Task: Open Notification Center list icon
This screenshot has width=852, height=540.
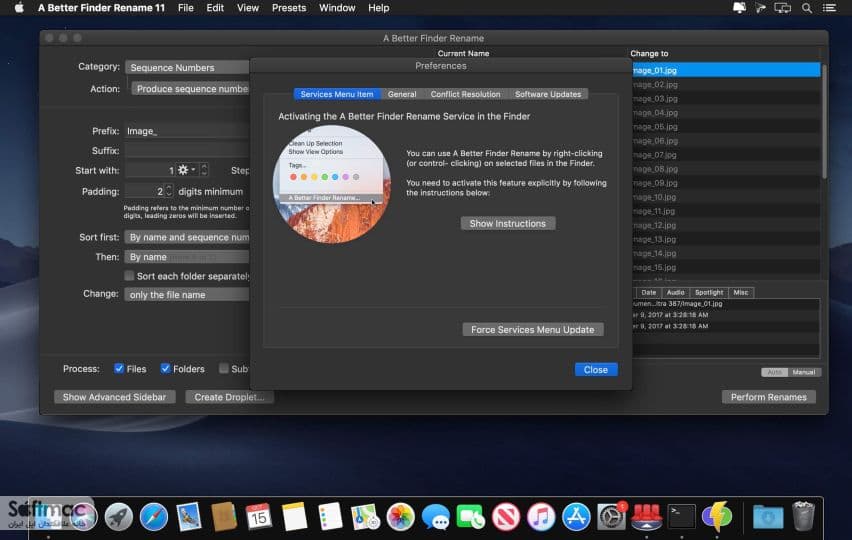Action: 829,8
